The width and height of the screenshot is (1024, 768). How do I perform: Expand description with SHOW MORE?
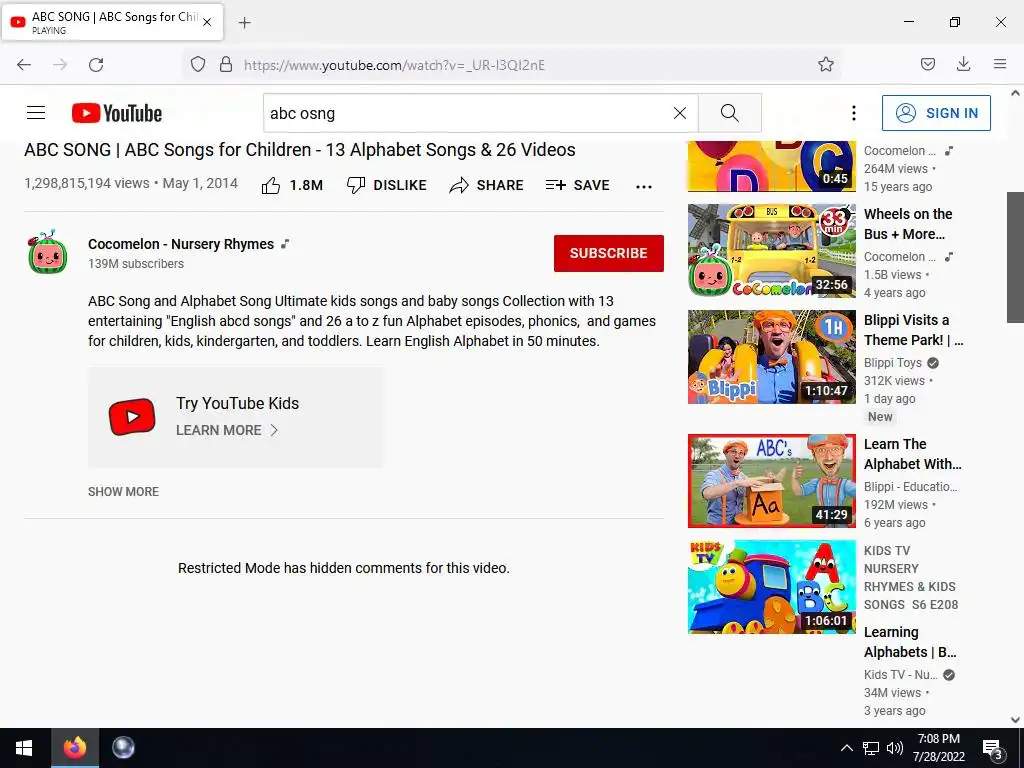(x=123, y=492)
